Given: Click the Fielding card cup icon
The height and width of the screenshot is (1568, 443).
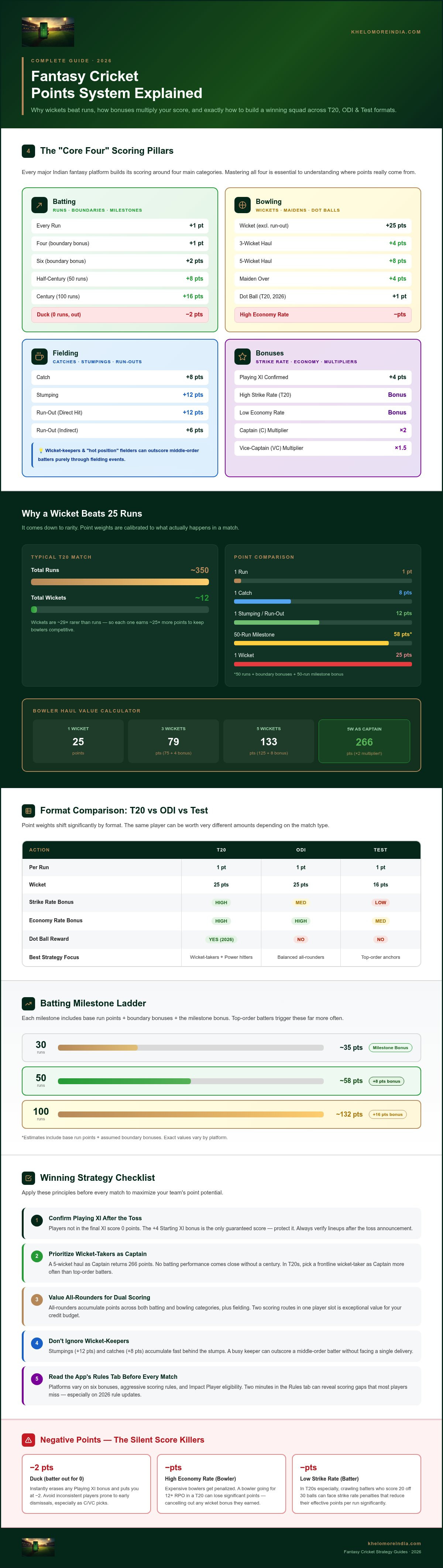Looking at the screenshot, I should click(x=39, y=357).
